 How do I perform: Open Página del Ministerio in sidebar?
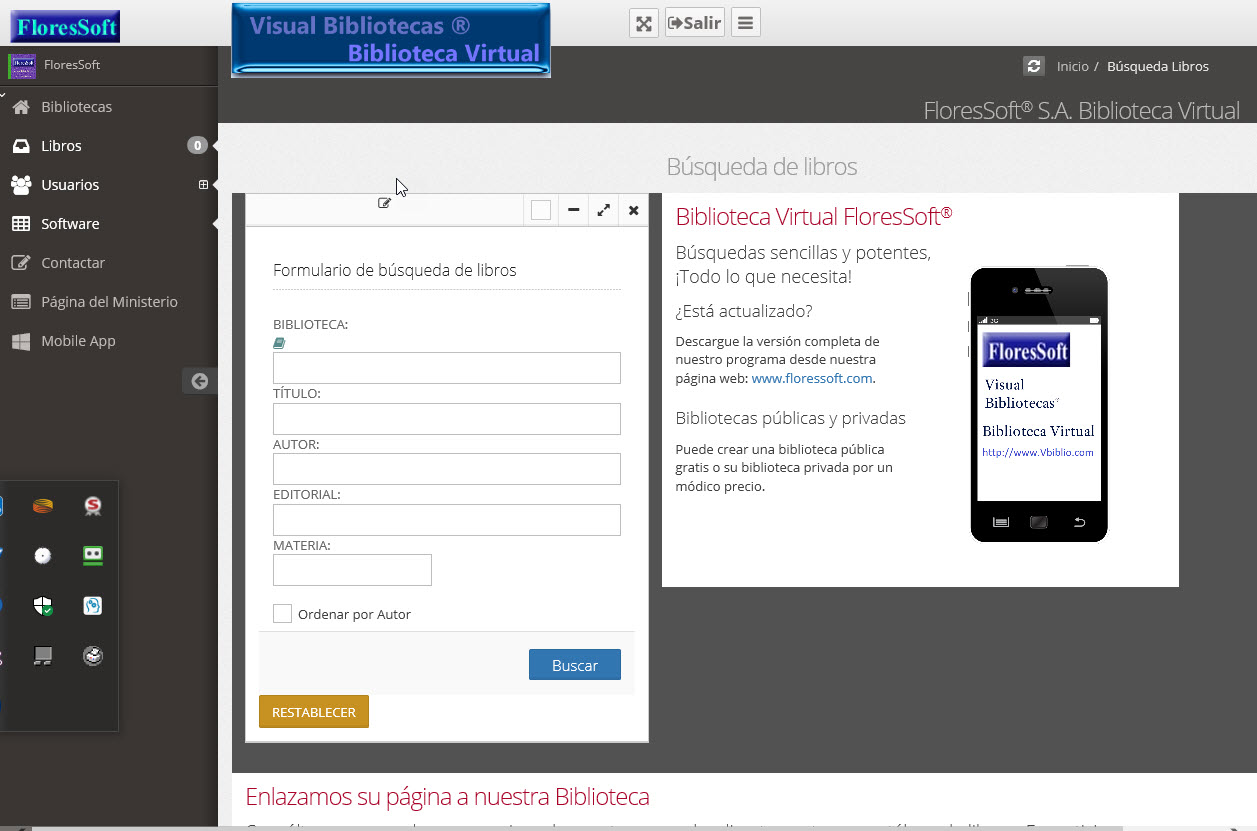pyautogui.click(x=109, y=302)
